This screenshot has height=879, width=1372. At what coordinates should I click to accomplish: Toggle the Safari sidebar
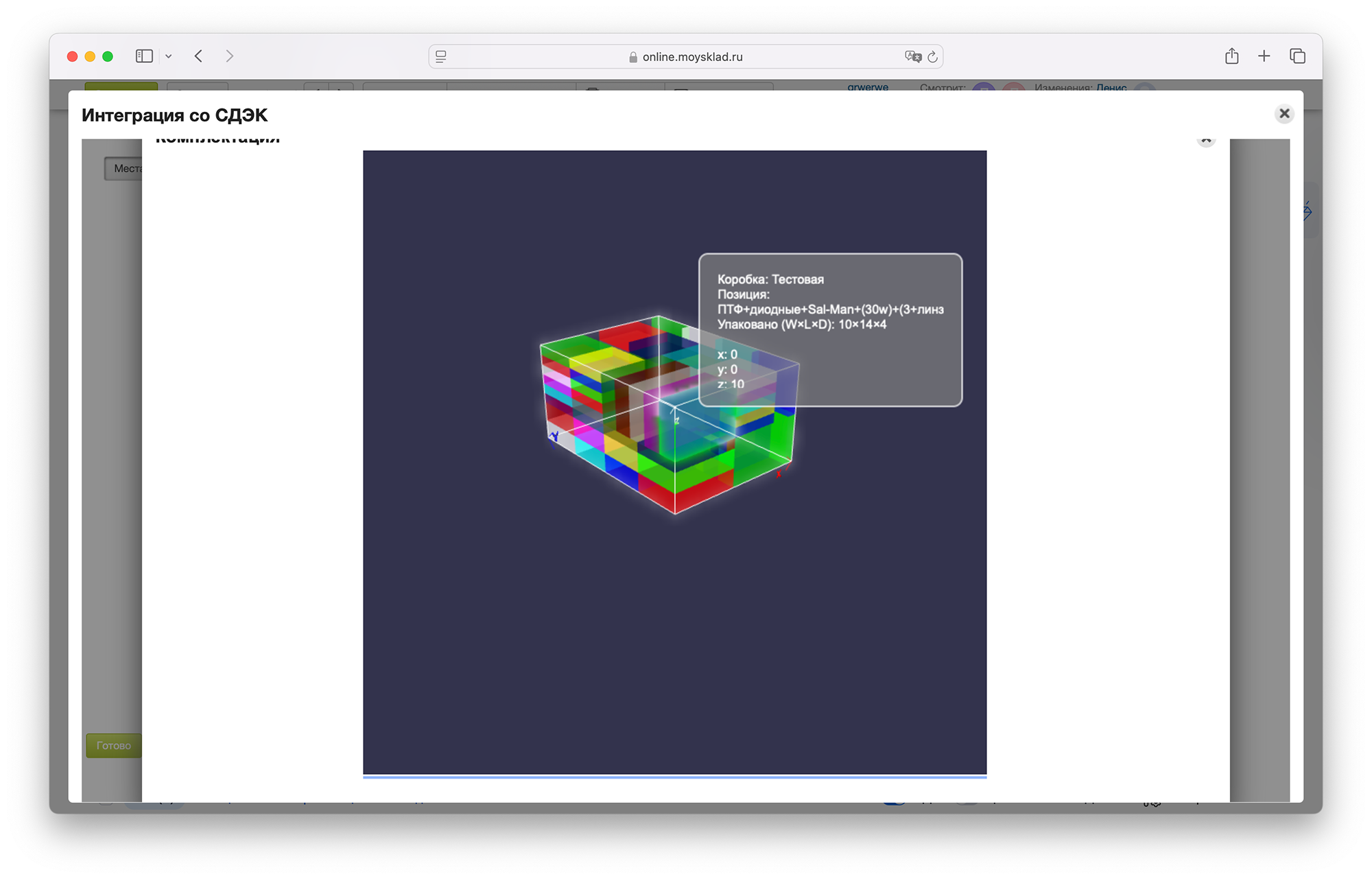coord(144,56)
